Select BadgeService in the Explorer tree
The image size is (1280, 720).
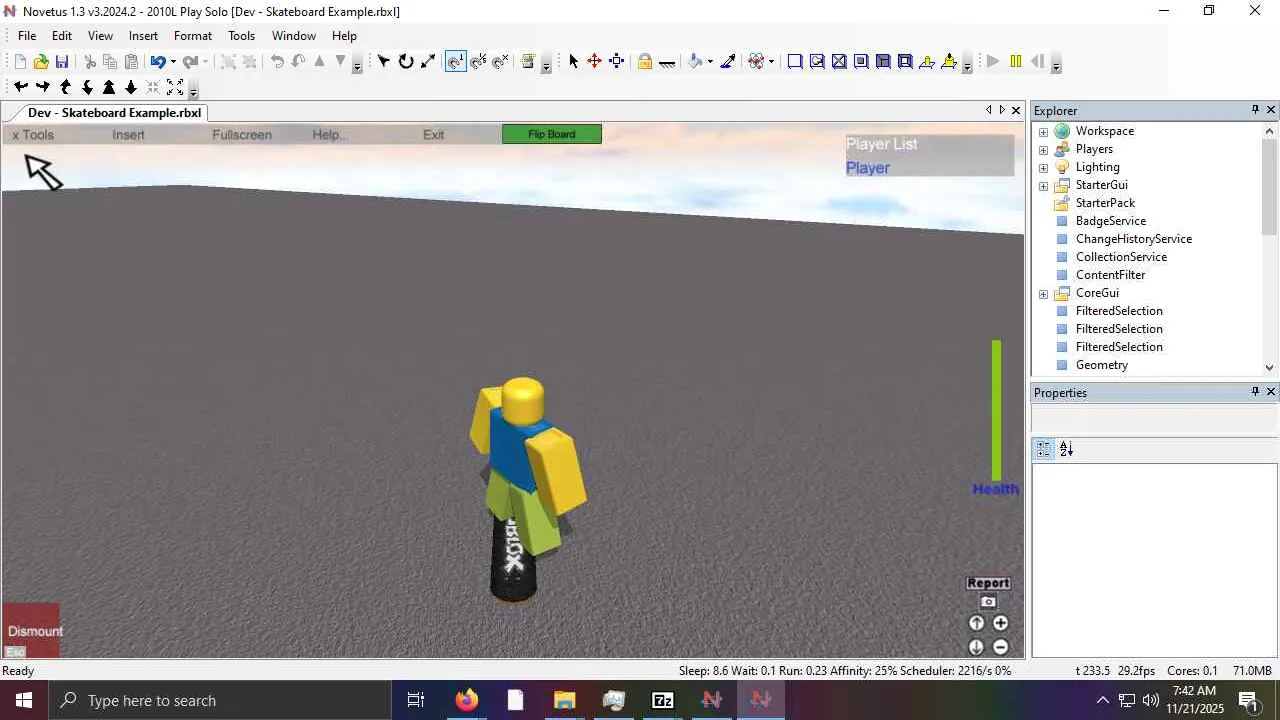(x=1110, y=221)
